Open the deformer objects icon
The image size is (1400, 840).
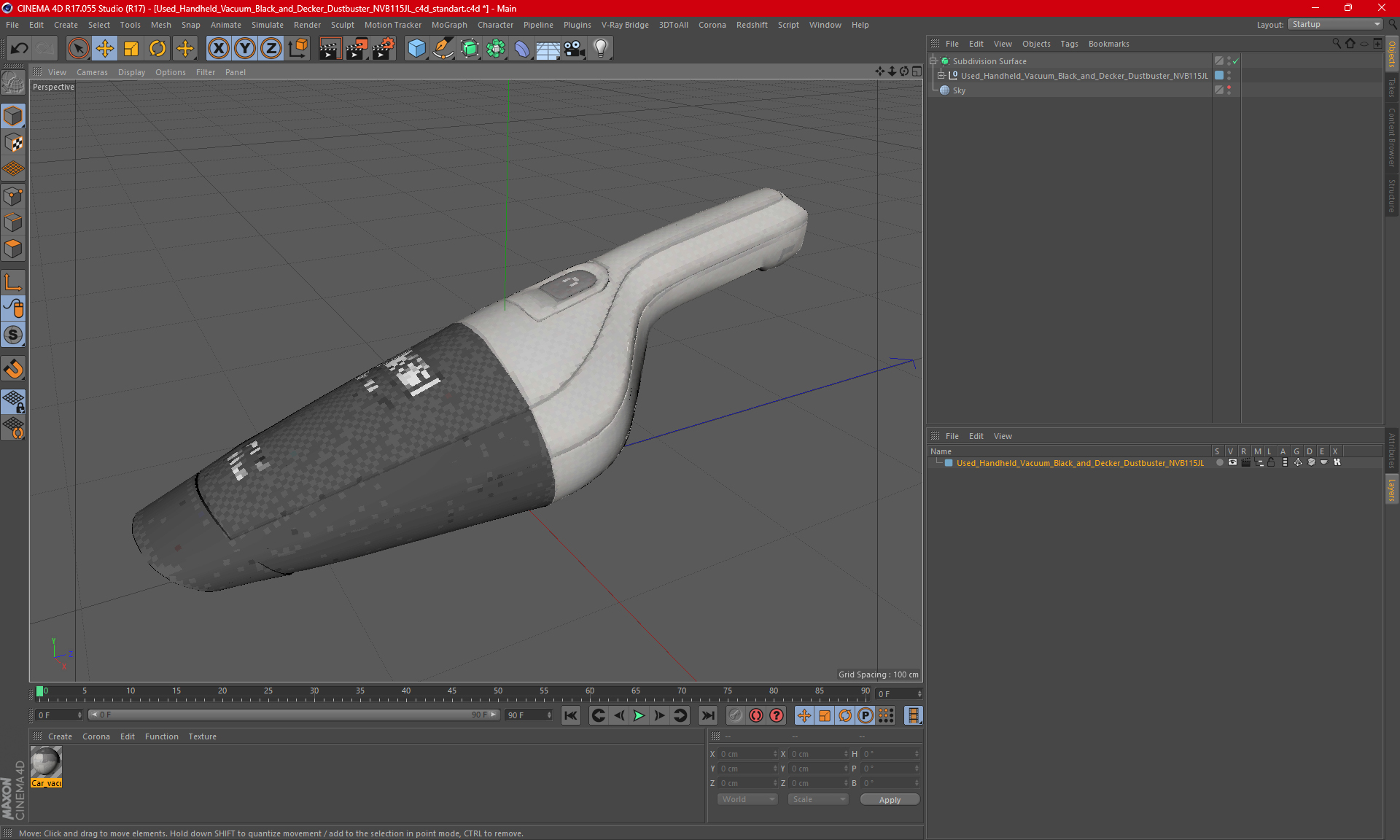coord(522,49)
